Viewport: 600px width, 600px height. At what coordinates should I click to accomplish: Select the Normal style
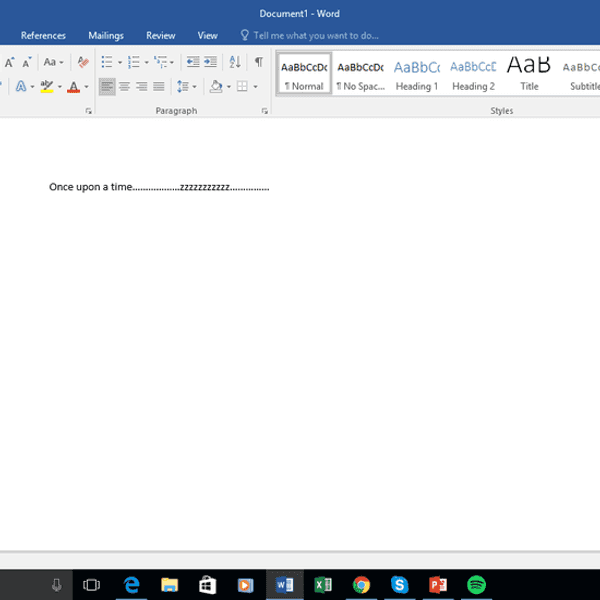pyautogui.click(x=304, y=73)
